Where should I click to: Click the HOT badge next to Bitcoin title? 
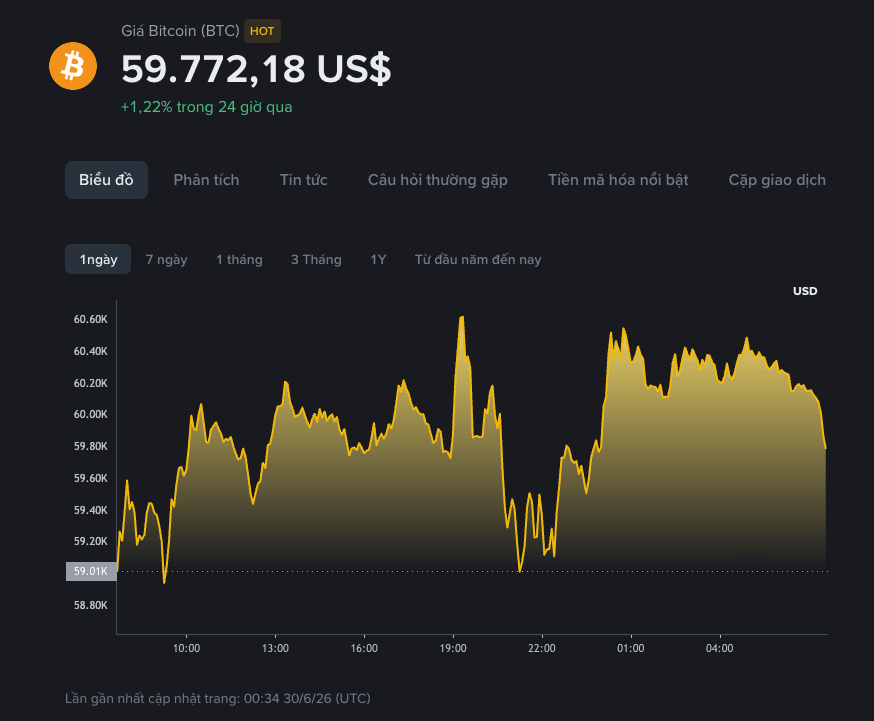[x=262, y=31]
